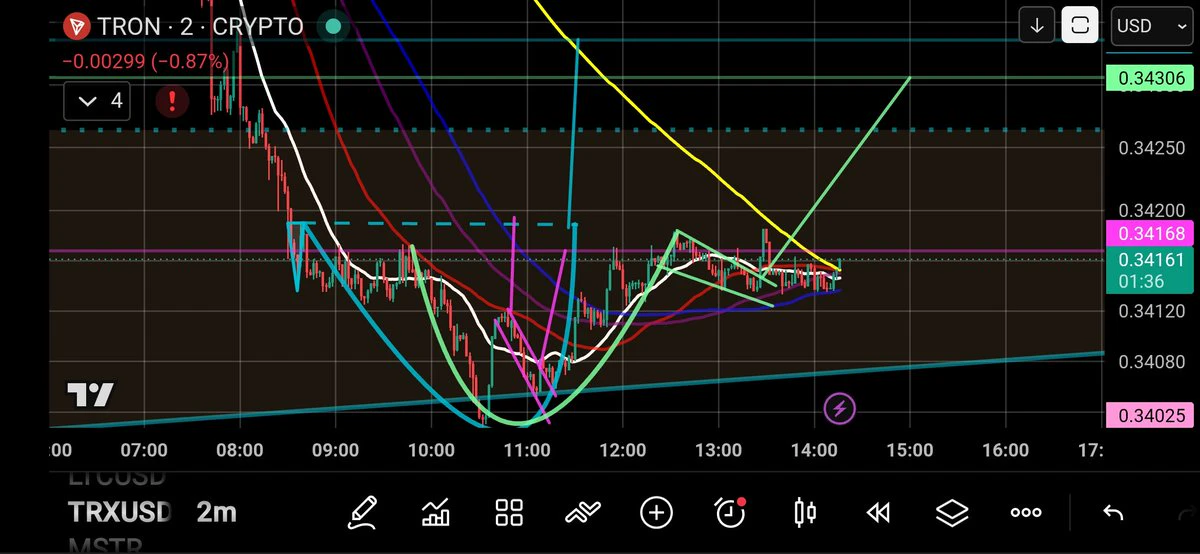
Task: Open the drawing tools pencil icon
Action: [362, 513]
